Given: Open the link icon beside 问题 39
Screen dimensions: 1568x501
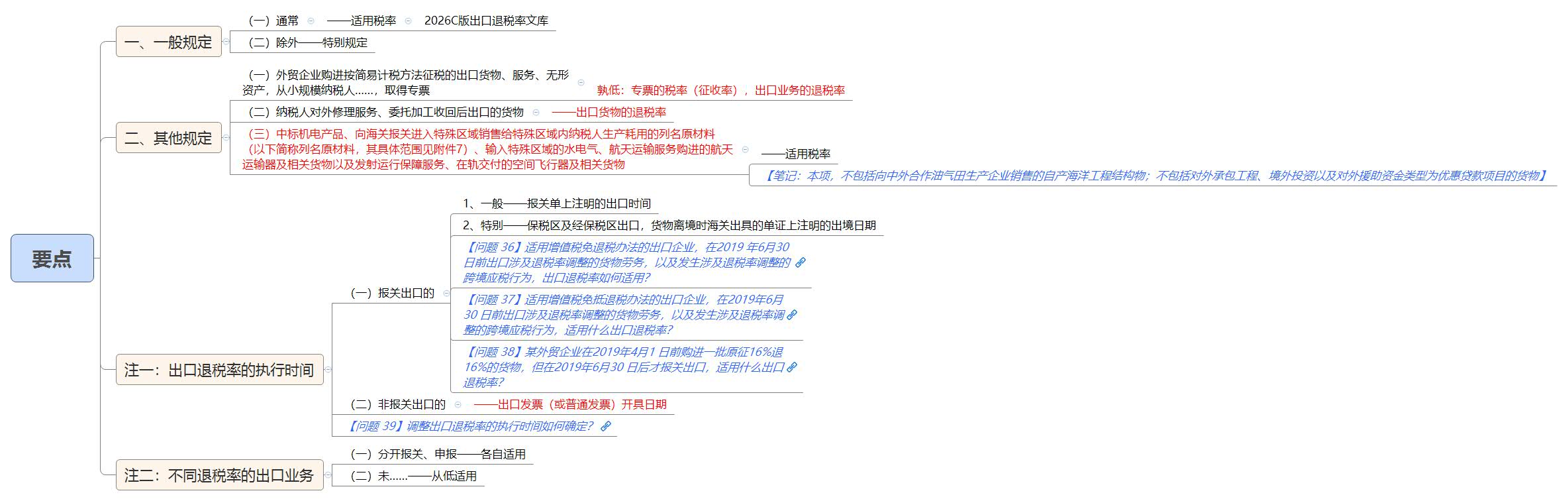Looking at the screenshot, I should click(605, 426).
